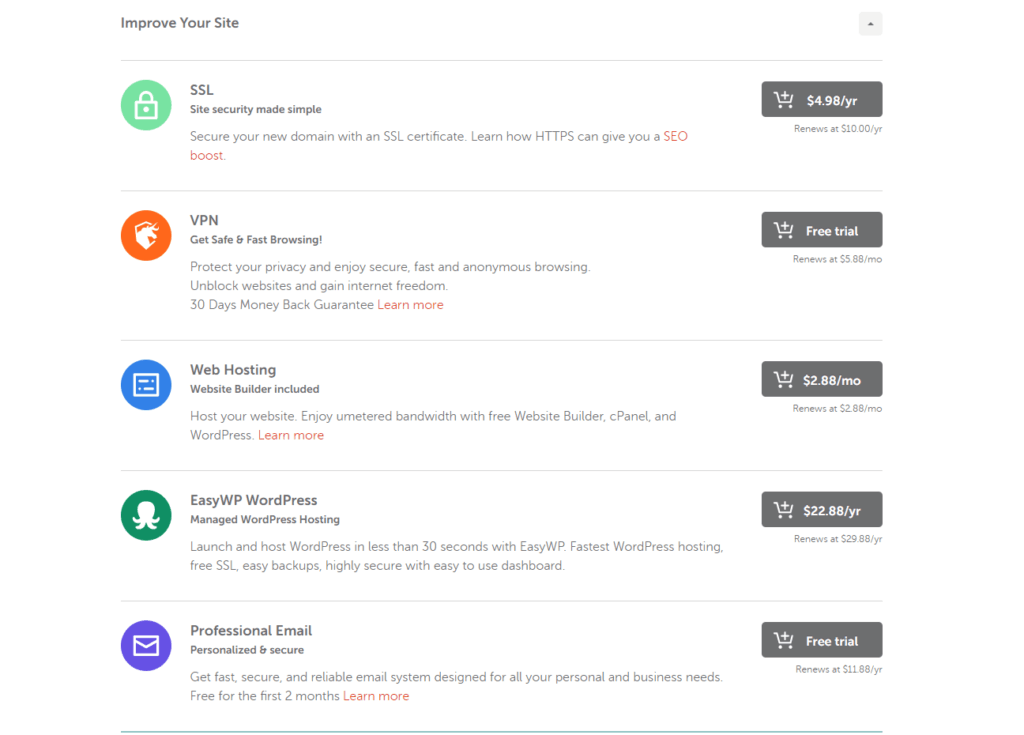Image resolution: width=1024 pixels, height=735 pixels.
Task: Click the purple Professional Email envelope icon
Action: click(x=146, y=645)
